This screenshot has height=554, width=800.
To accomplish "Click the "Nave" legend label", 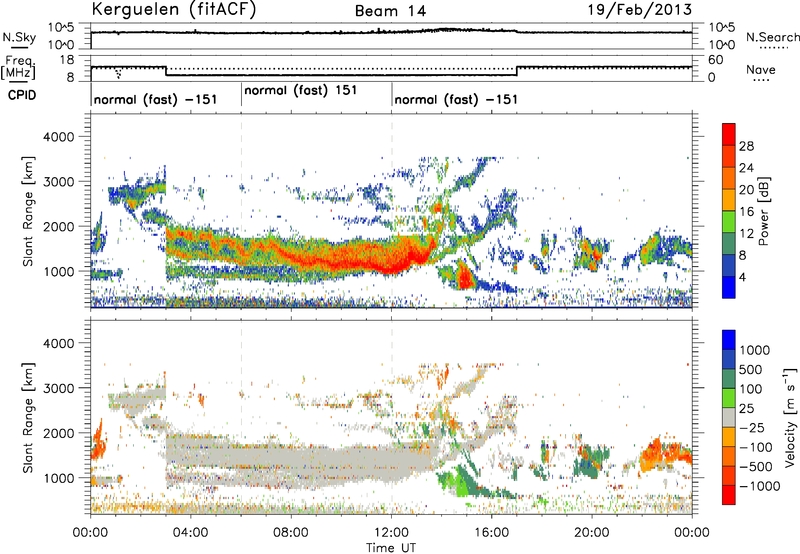I will tap(761, 69).
